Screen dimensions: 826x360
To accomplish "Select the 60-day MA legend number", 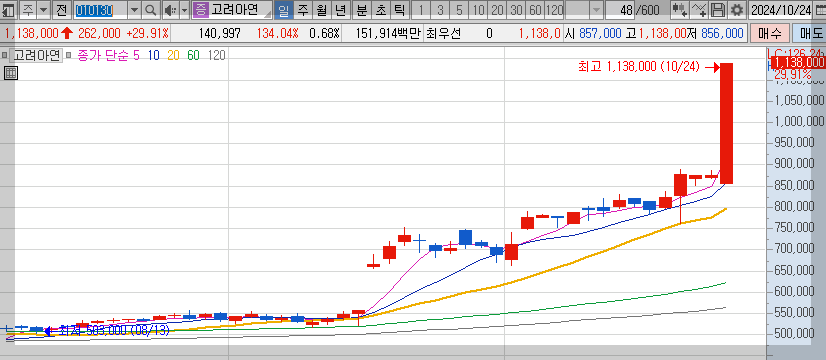I will (x=193, y=55).
